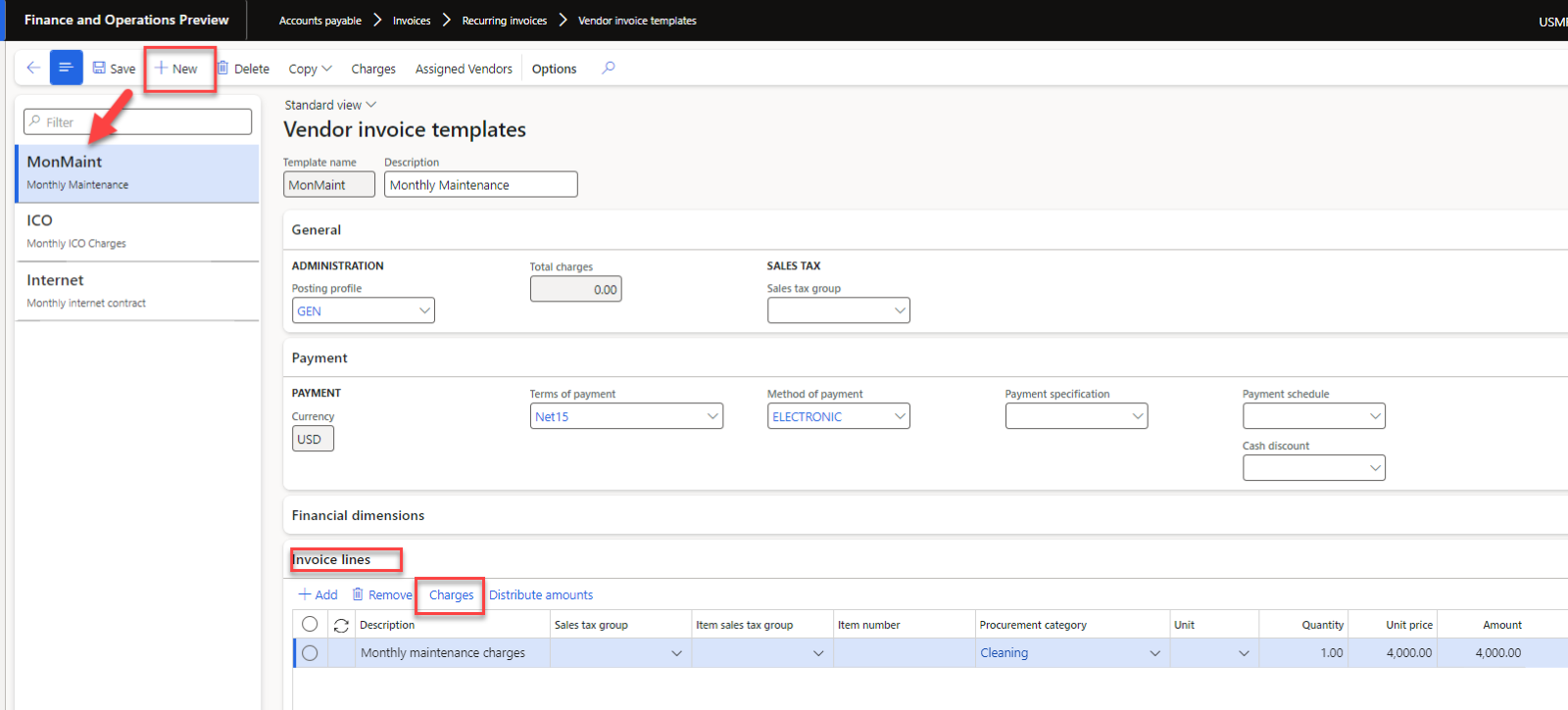The width and height of the screenshot is (1568, 710).
Task: Delete the selected template
Action: 243,69
